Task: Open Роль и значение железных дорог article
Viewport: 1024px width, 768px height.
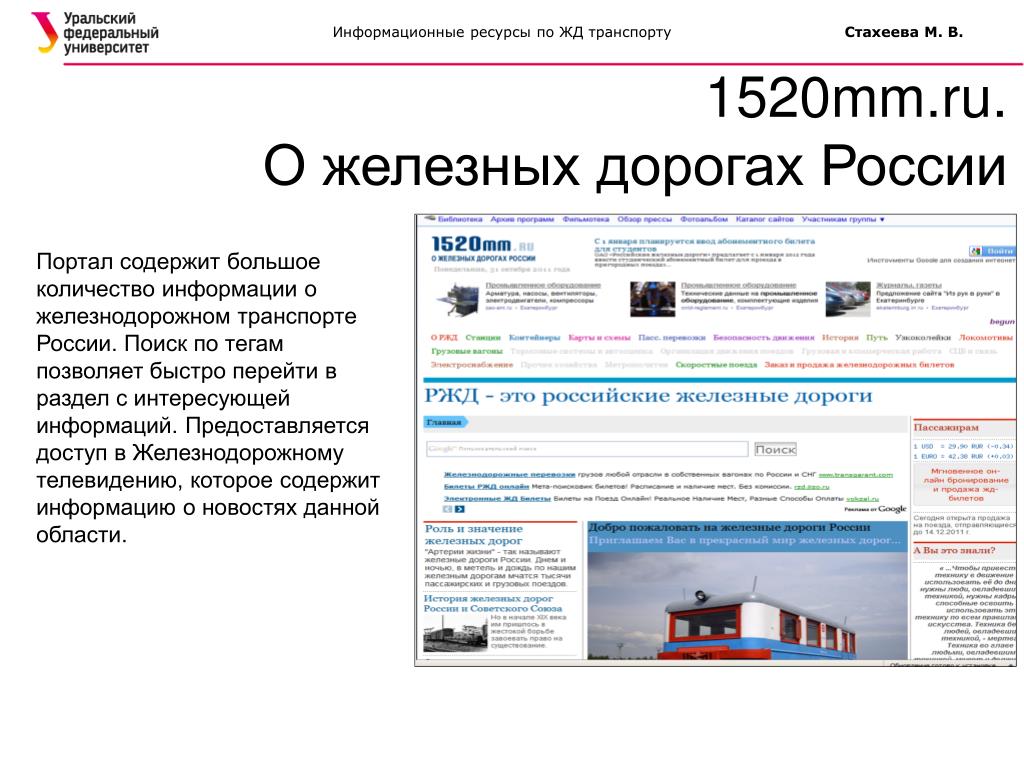Action: coord(474,535)
